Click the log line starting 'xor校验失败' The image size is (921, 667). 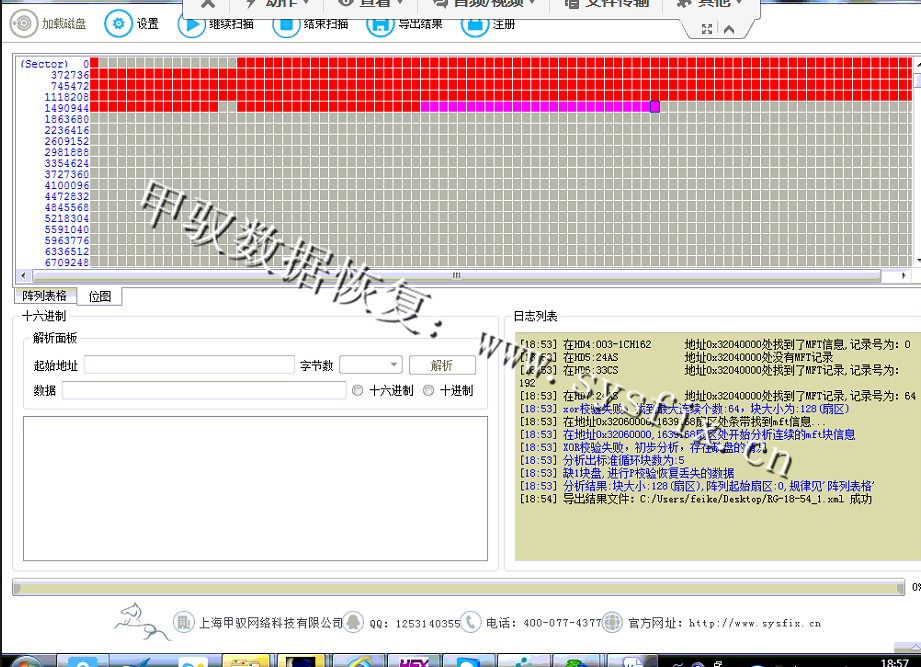coord(684,409)
